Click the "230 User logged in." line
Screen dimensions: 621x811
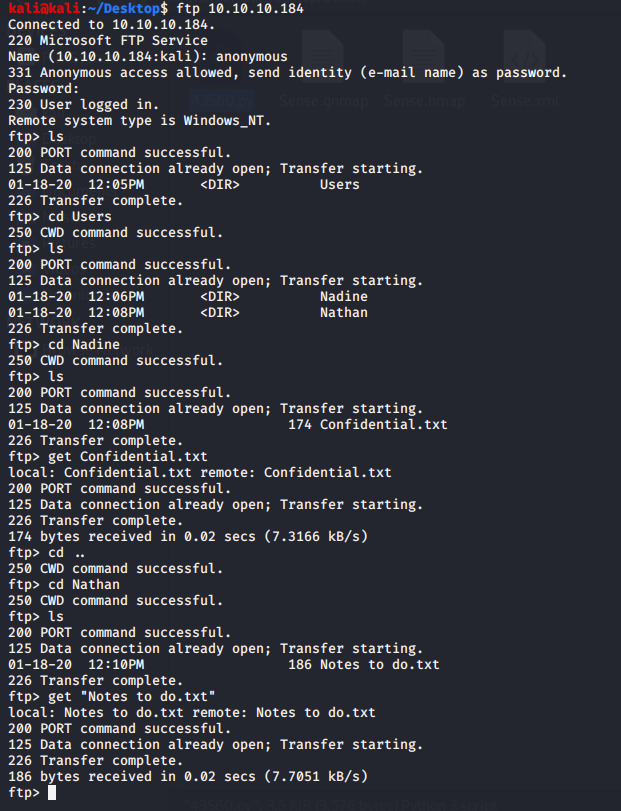83,104
